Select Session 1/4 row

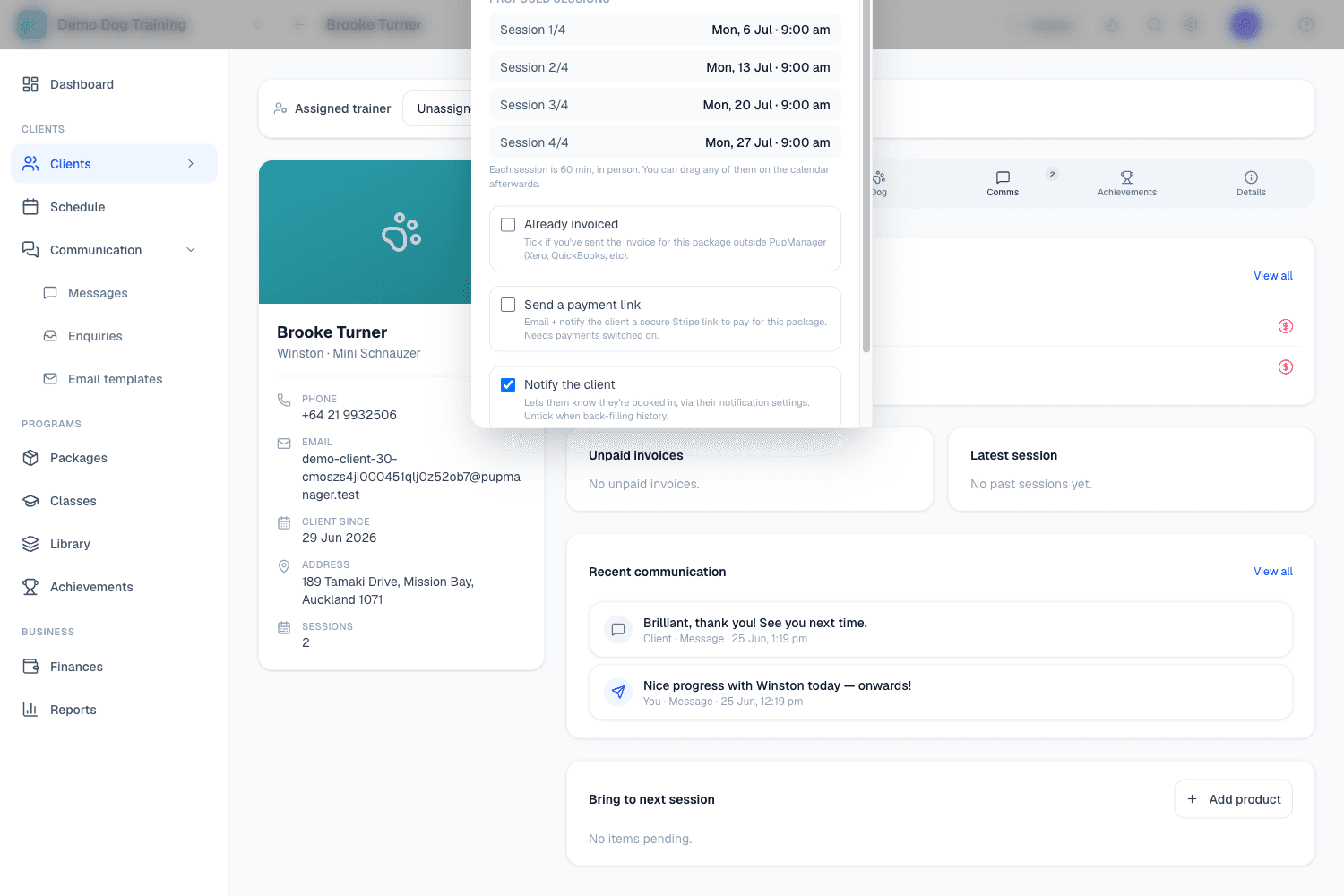point(665,30)
